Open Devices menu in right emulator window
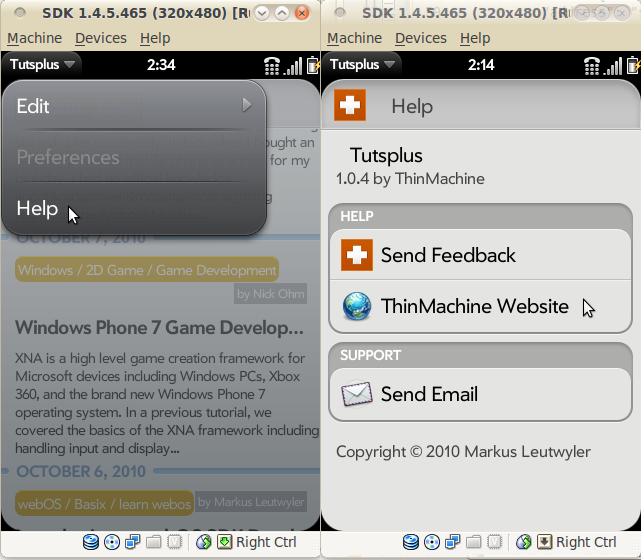Image resolution: width=641 pixels, height=560 pixels. [421, 38]
